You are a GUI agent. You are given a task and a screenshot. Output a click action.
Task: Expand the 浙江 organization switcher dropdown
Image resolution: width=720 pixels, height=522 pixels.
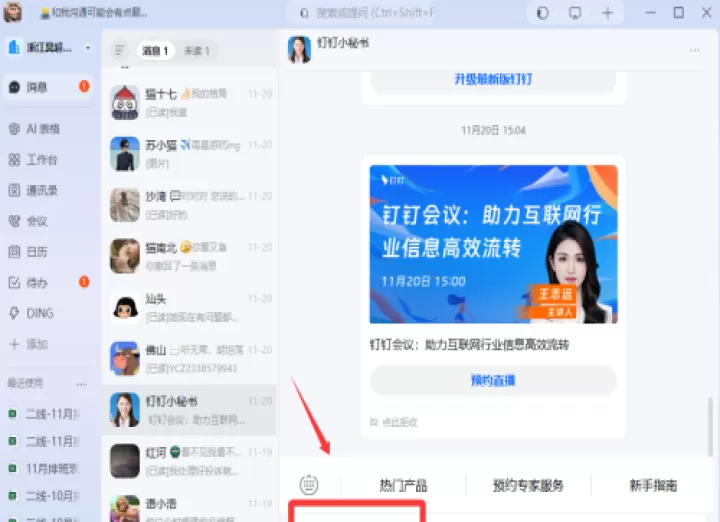tap(88, 47)
